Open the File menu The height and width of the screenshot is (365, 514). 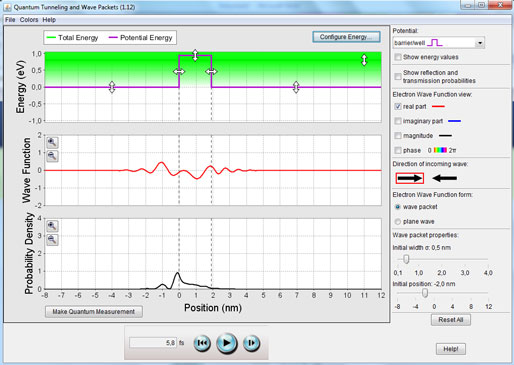pyautogui.click(x=10, y=20)
